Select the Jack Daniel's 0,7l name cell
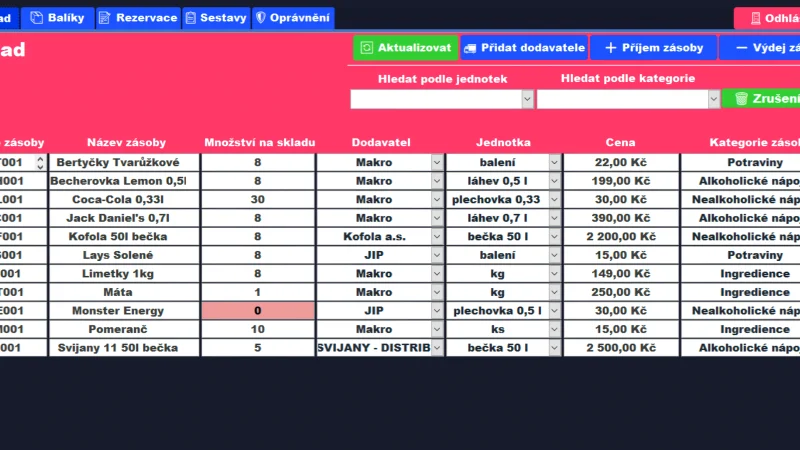The width and height of the screenshot is (800, 450). pos(124,218)
